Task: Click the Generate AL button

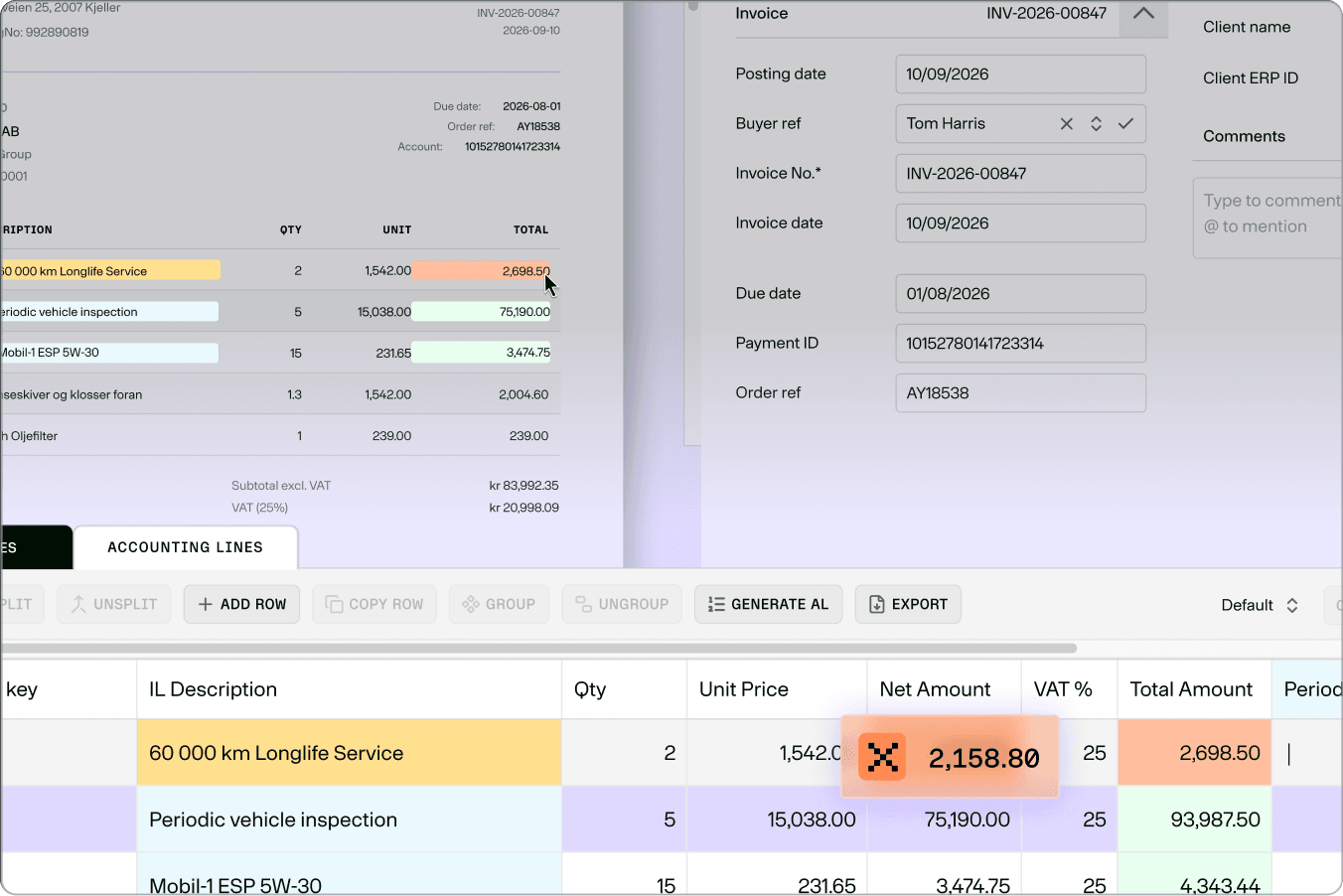Action: (x=768, y=604)
